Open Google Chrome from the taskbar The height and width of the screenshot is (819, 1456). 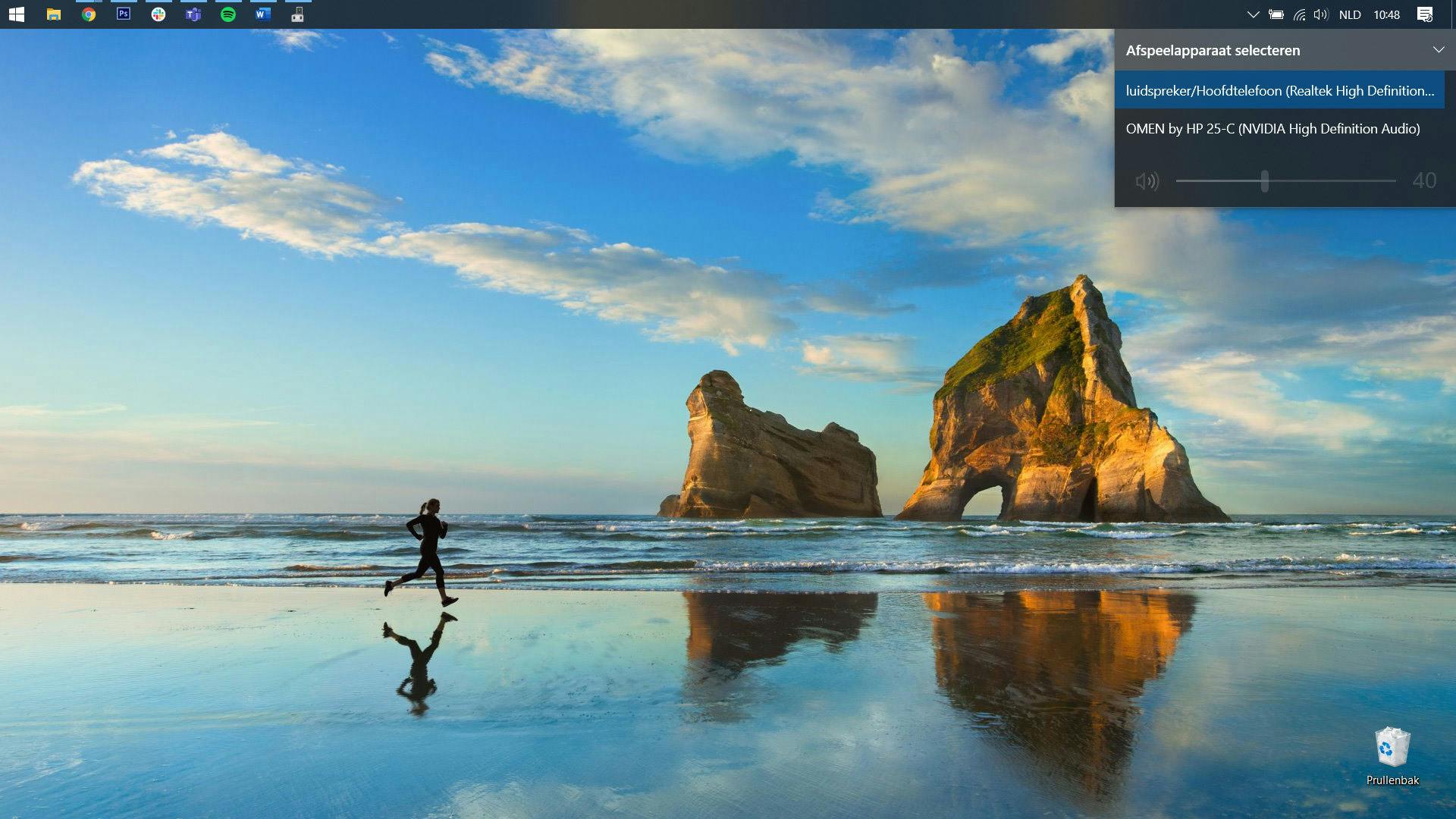point(89,14)
